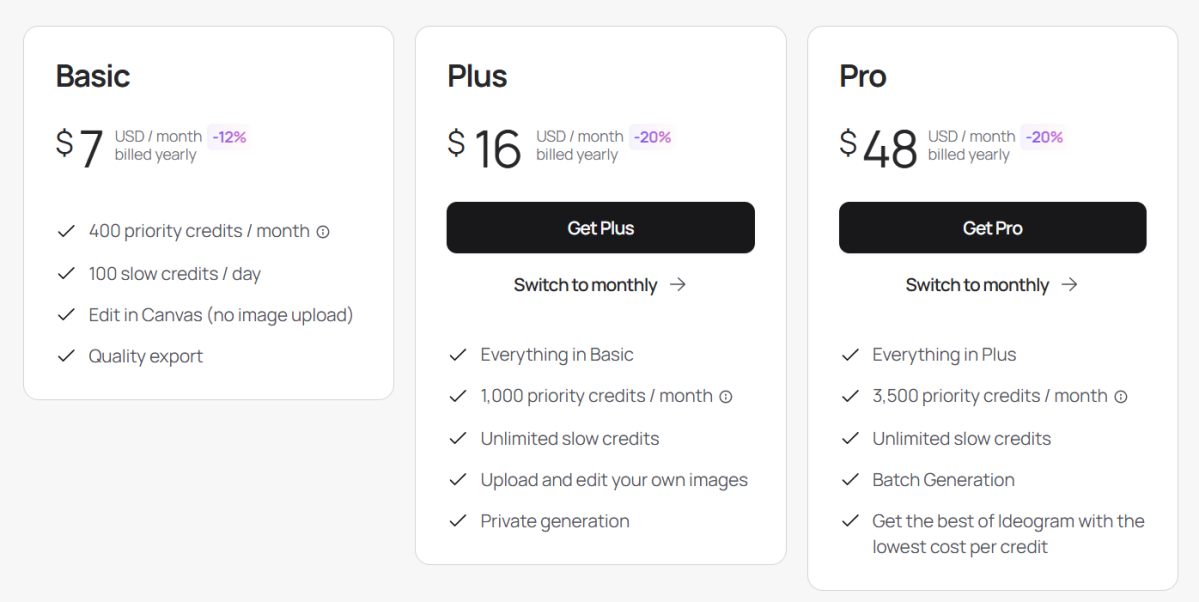Click the Basic plan -12% discount badge

[229, 137]
